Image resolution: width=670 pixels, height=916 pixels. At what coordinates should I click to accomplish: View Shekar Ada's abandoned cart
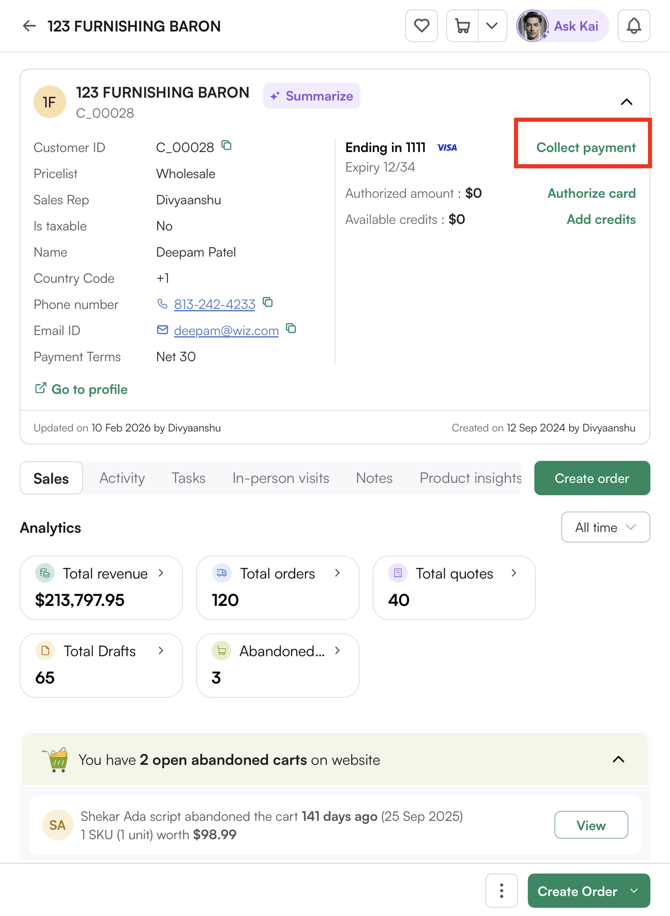591,825
